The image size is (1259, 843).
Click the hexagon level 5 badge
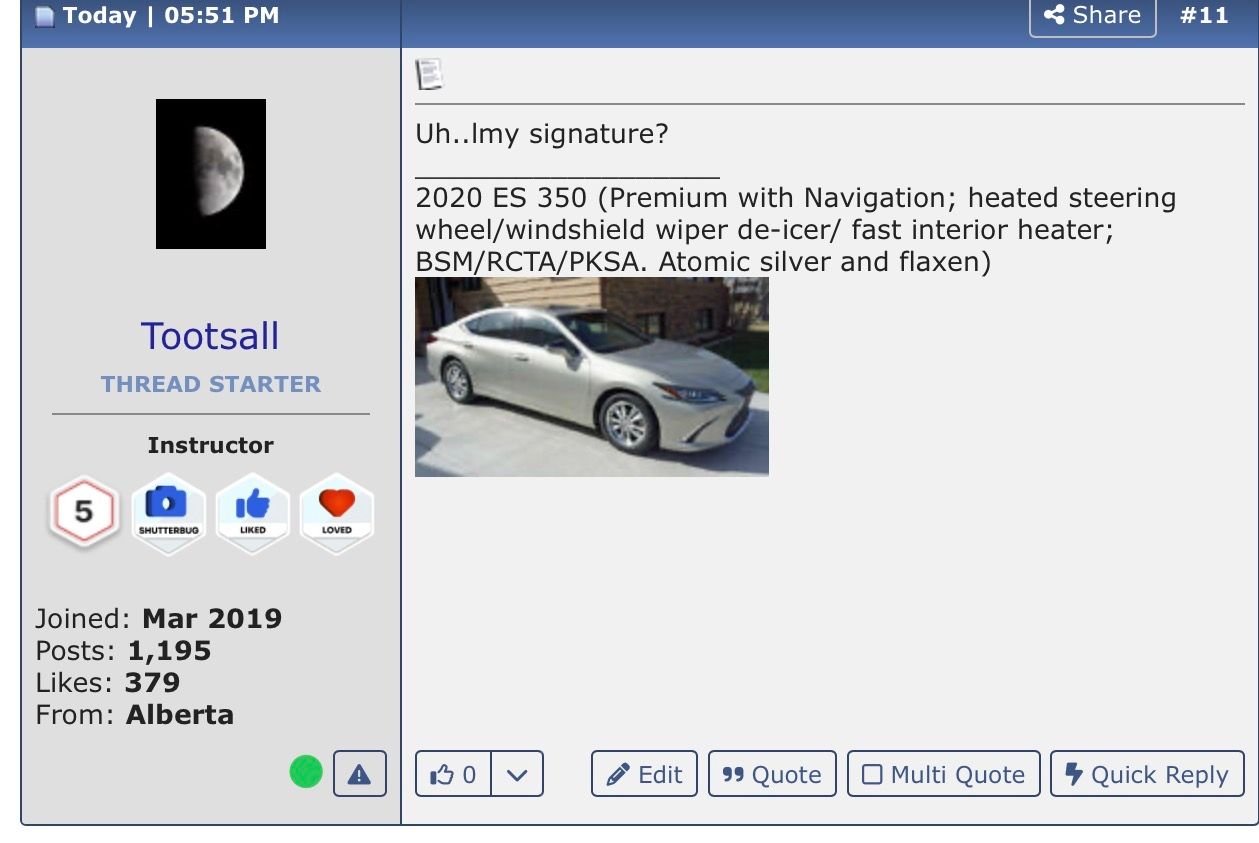(x=84, y=512)
